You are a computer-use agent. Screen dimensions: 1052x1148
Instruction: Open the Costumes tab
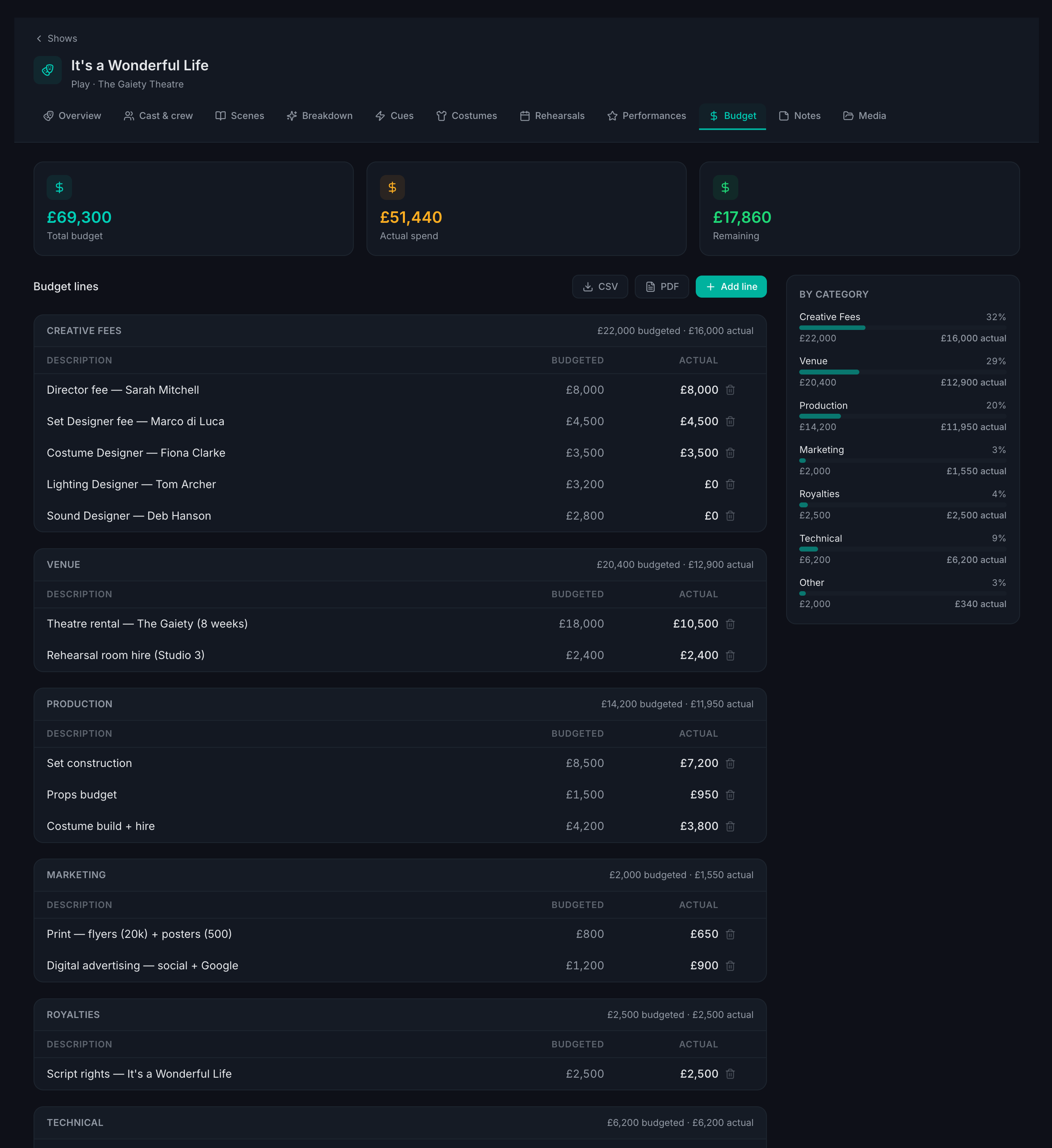[x=467, y=116]
